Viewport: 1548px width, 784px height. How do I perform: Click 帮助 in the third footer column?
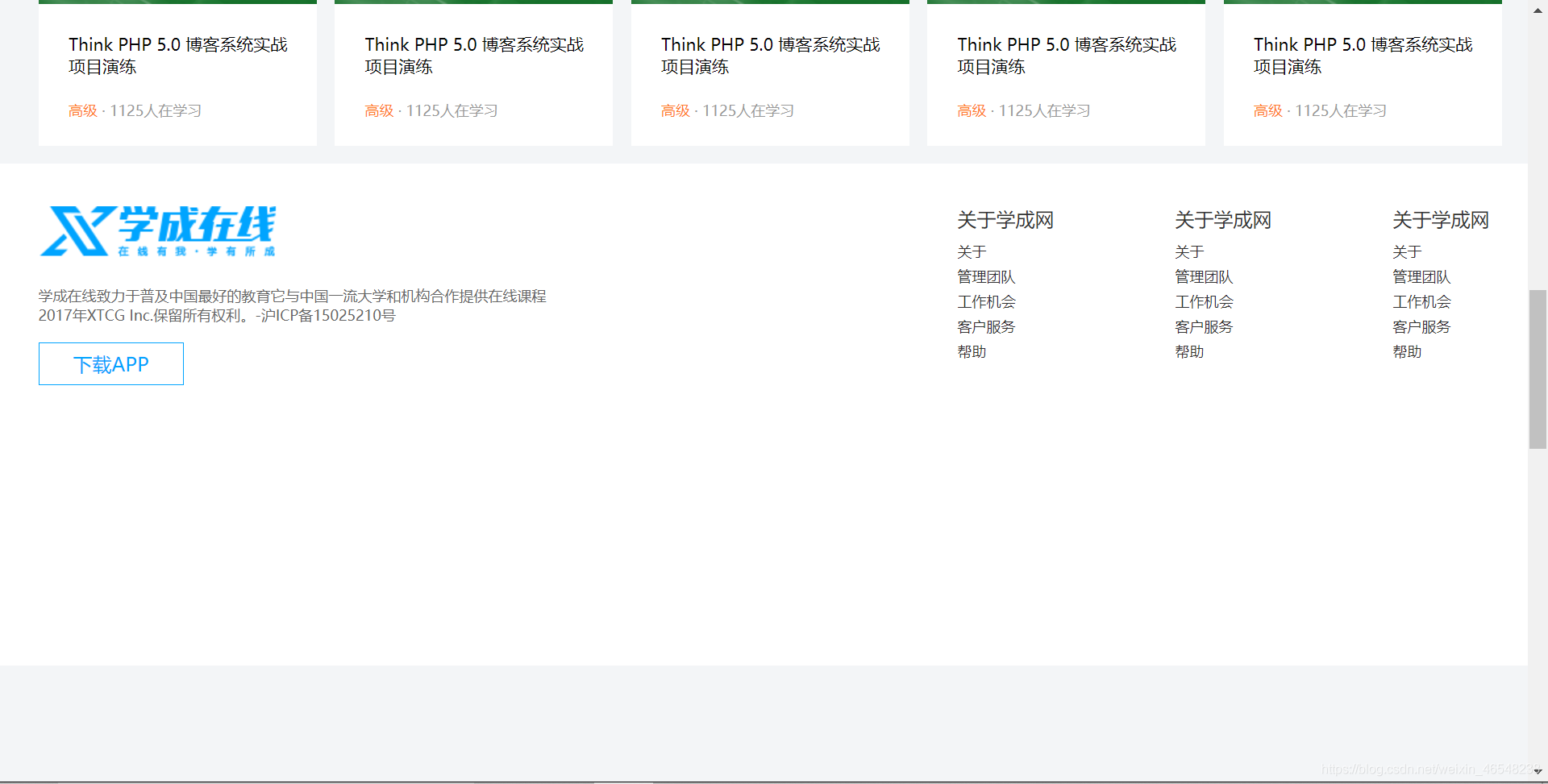1407,352
